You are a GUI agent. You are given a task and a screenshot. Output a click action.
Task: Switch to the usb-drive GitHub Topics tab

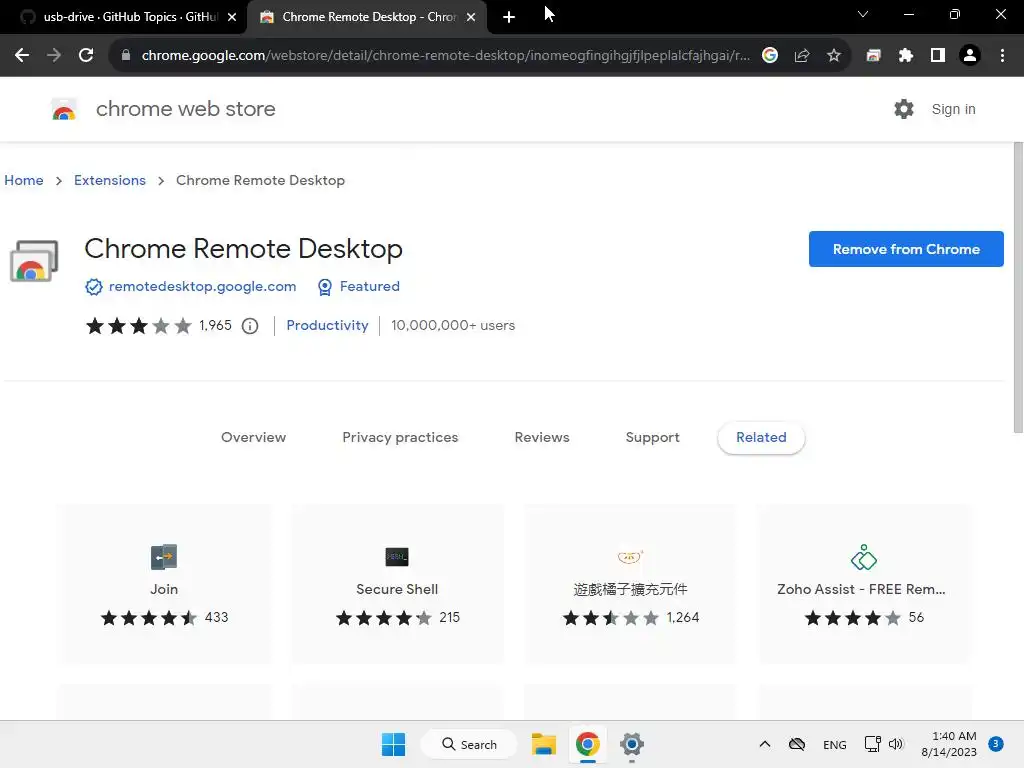coord(124,17)
